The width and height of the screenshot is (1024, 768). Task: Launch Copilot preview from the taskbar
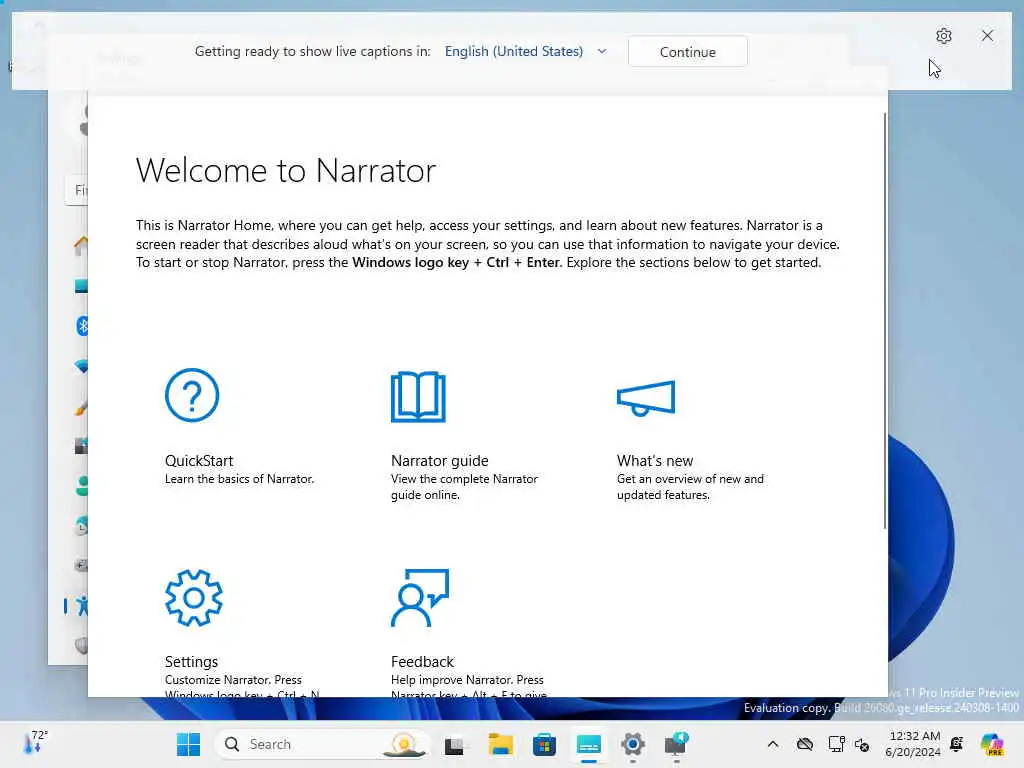pyautogui.click(x=991, y=744)
